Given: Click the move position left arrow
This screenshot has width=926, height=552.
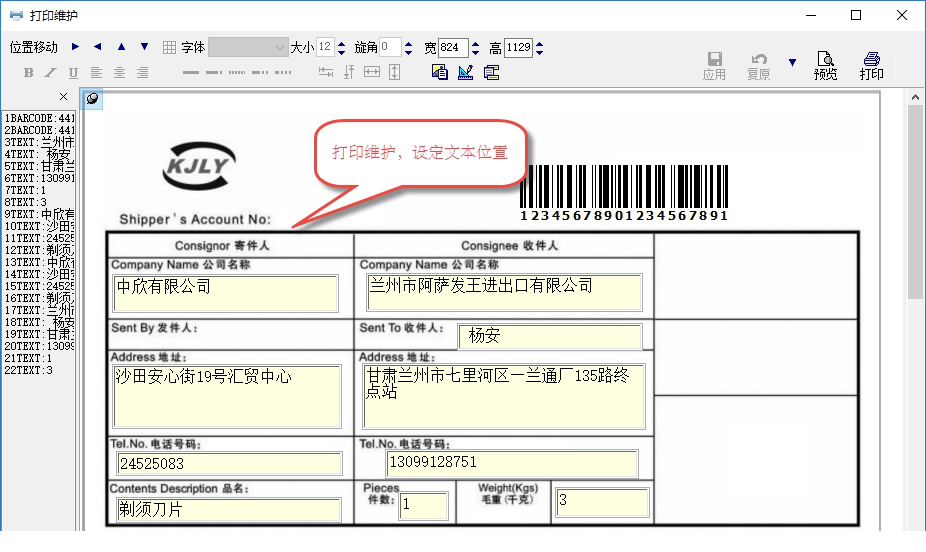Looking at the screenshot, I should coord(97,47).
